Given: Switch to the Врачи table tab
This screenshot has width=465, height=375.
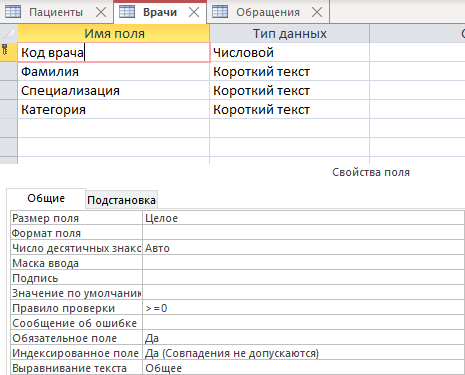Looking at the screenshot, I should coord(160,12).
